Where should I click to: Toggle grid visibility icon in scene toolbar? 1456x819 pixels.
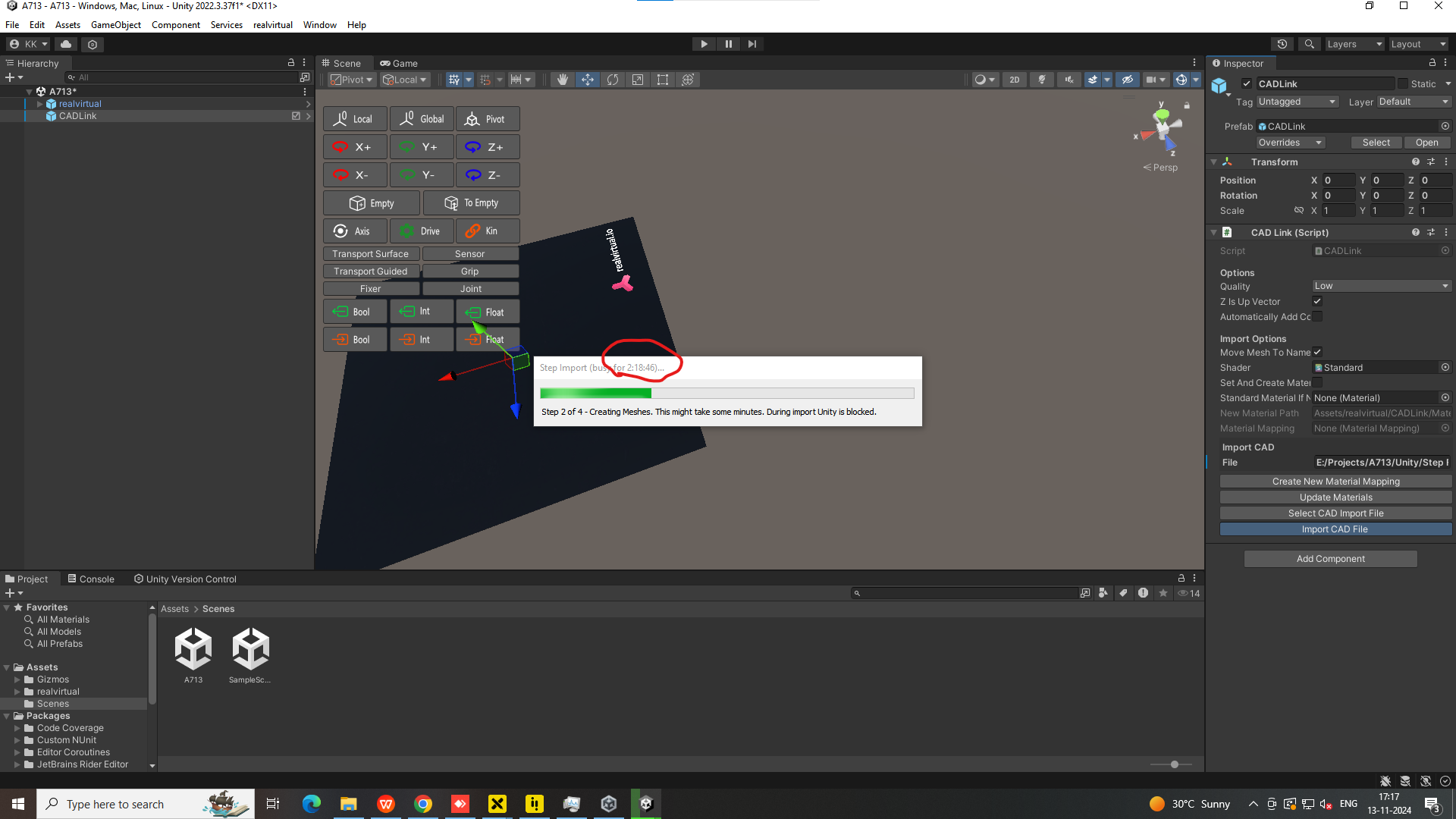(454, 80)
